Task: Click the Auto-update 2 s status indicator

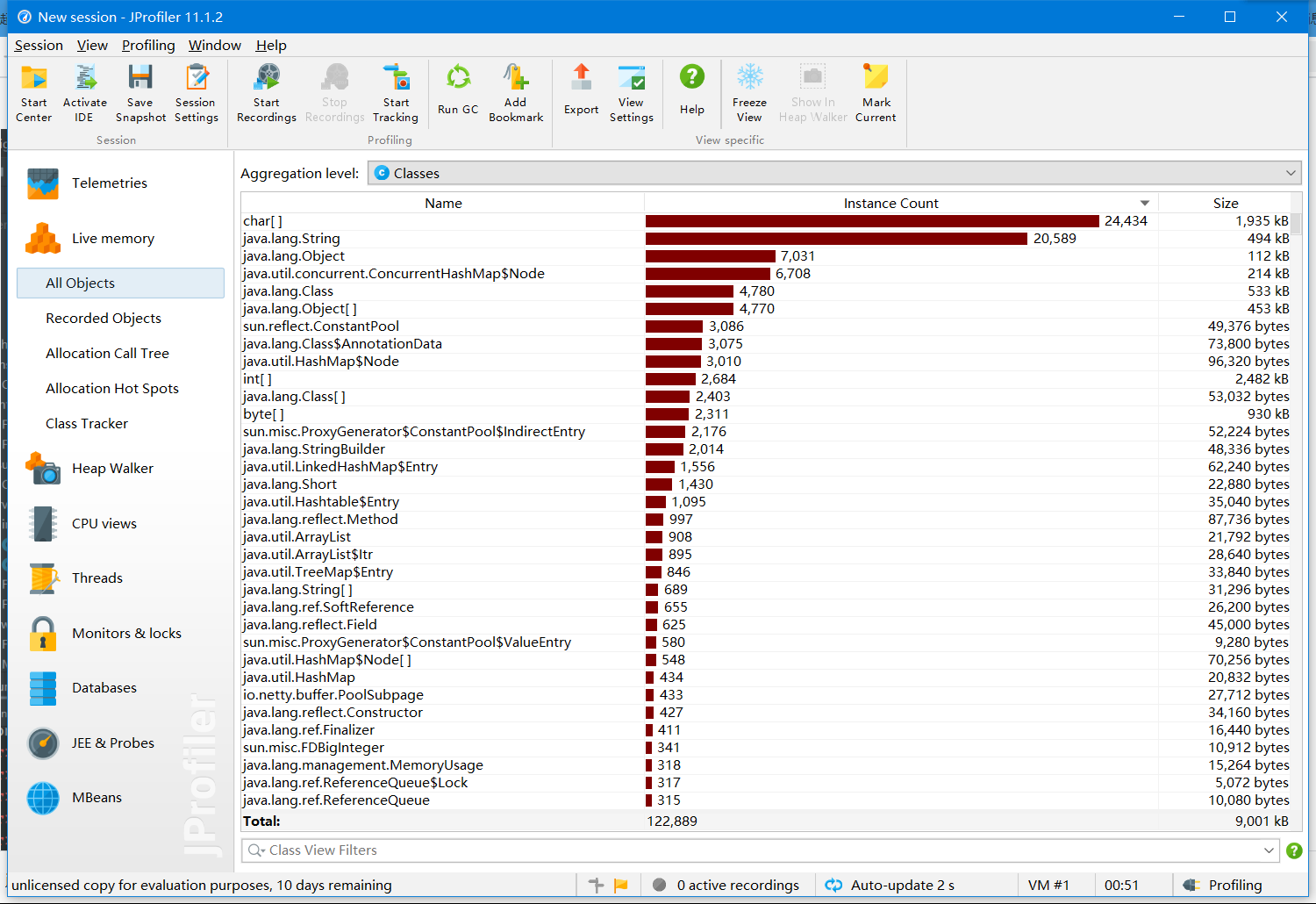Action: tap(890, 885)
